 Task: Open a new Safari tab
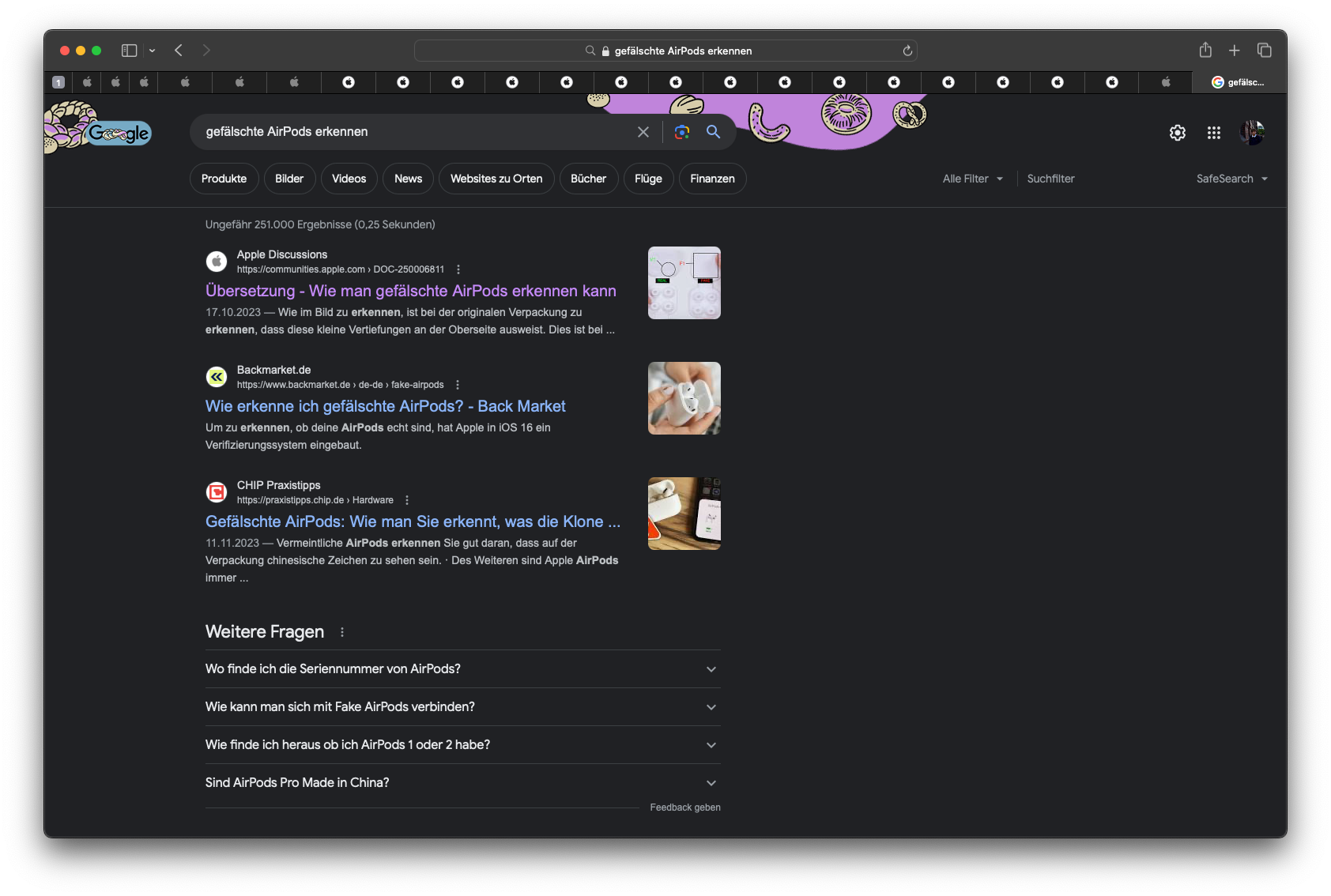1234,51
